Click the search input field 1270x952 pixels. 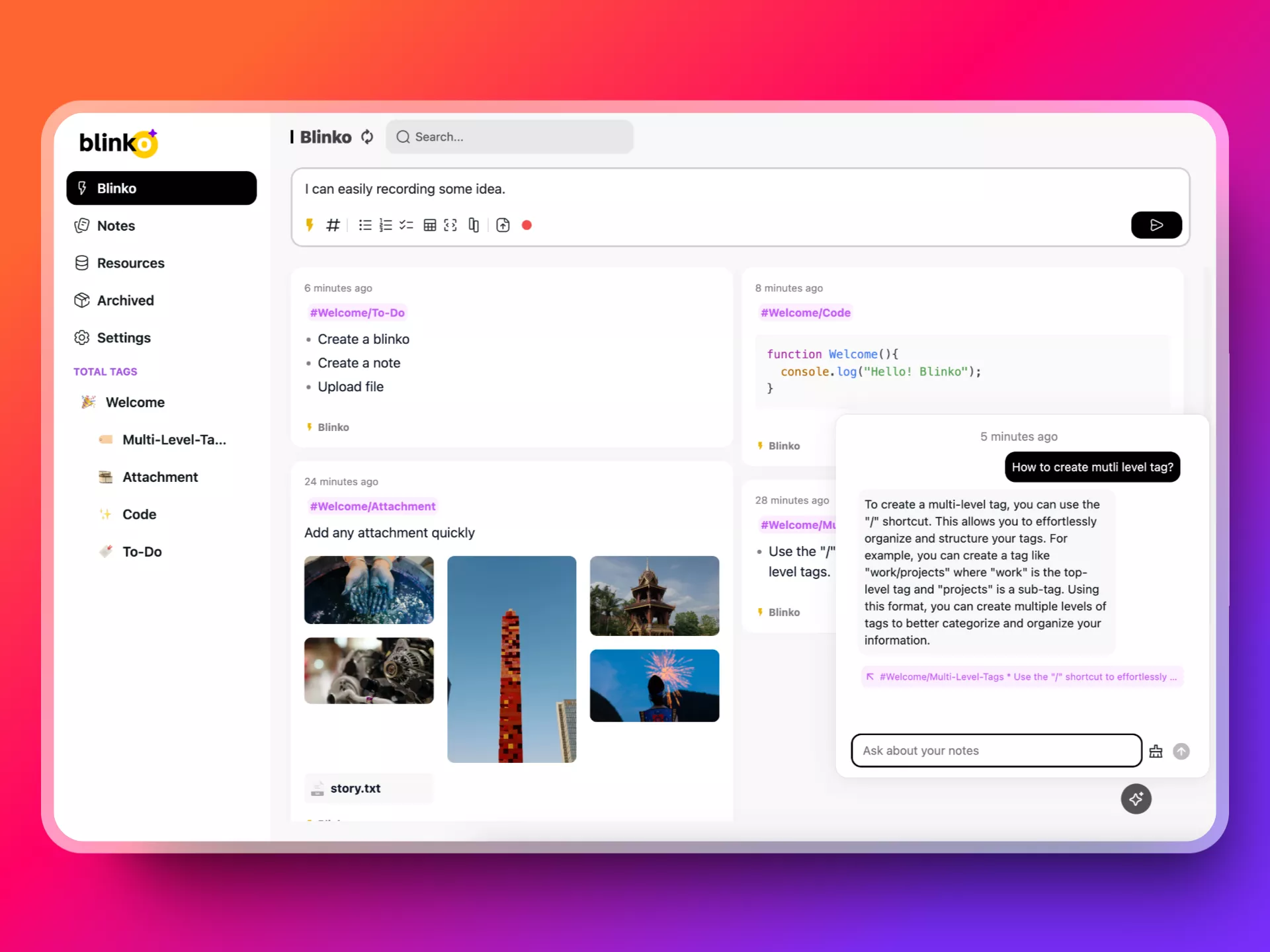[x=510, y=137]
